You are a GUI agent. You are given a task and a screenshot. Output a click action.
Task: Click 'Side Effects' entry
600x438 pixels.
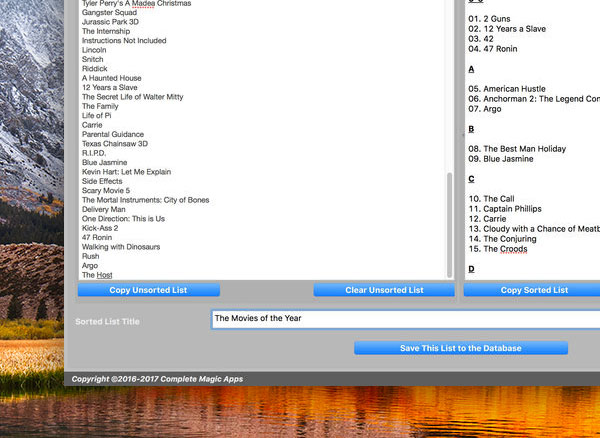(102, 181)
